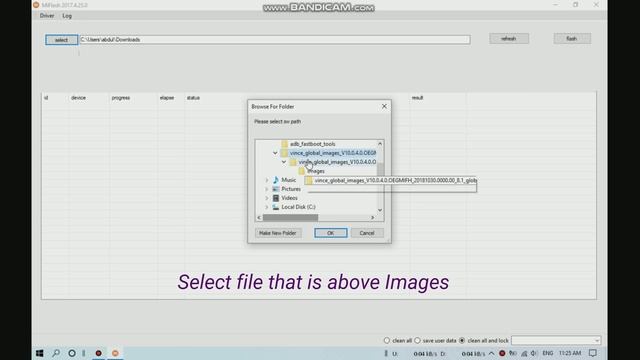Close the Browse For Folder dialog
Screen dimensions: 640x360
tap(384, 106)
